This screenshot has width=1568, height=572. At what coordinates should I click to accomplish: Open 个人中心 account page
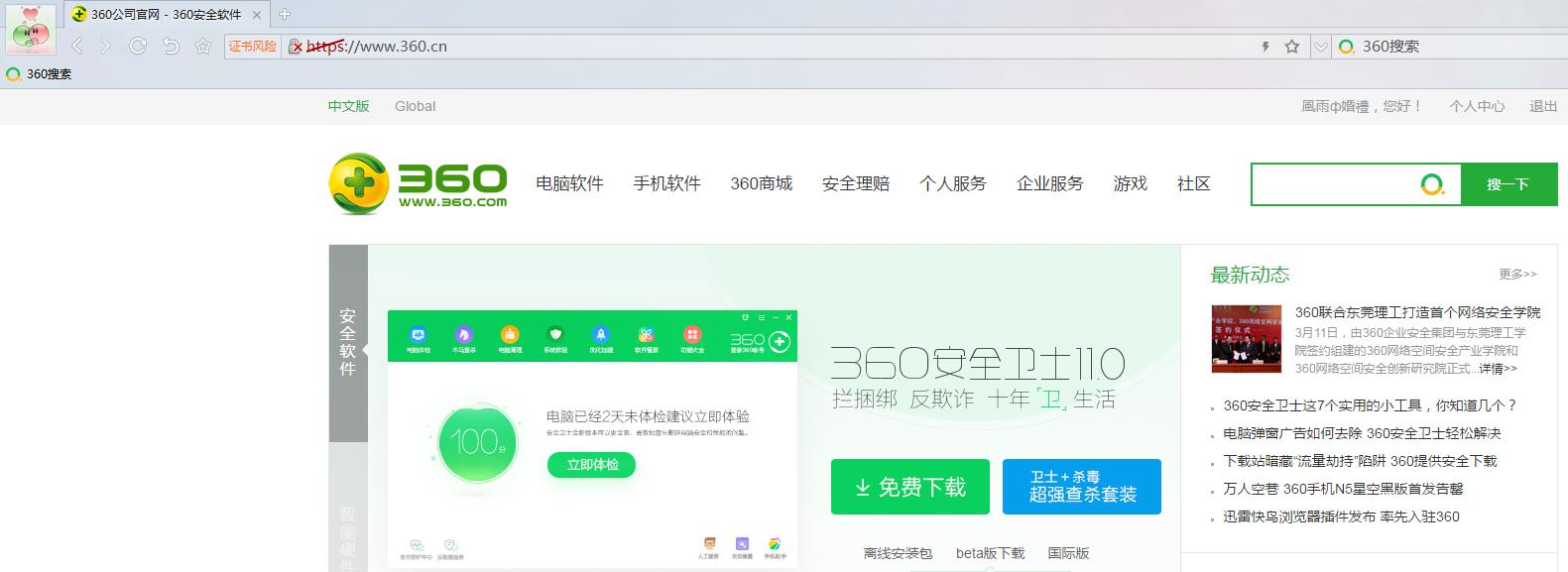point(1477,106)
